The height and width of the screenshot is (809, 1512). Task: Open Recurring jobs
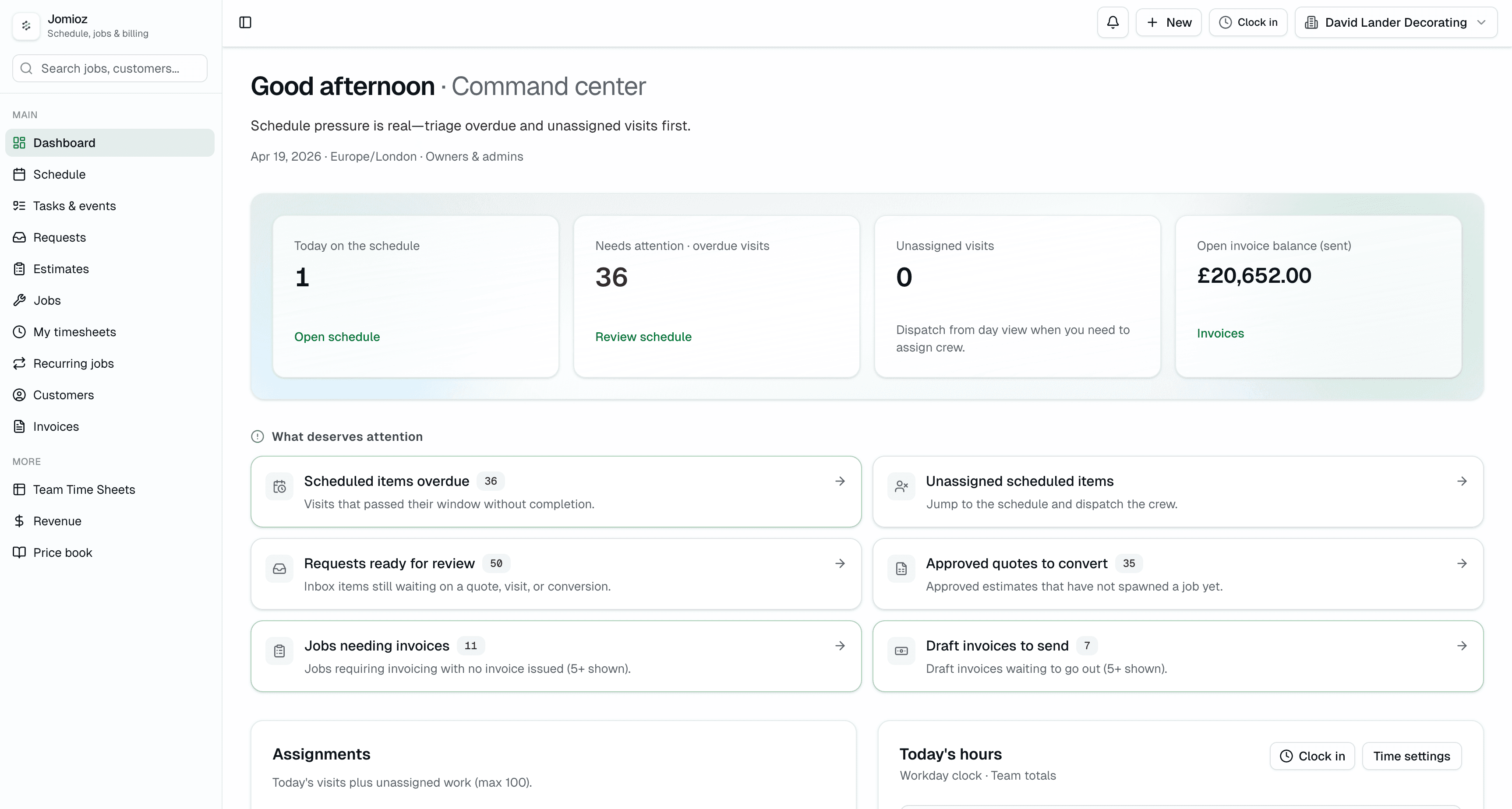tap(110, 363)
